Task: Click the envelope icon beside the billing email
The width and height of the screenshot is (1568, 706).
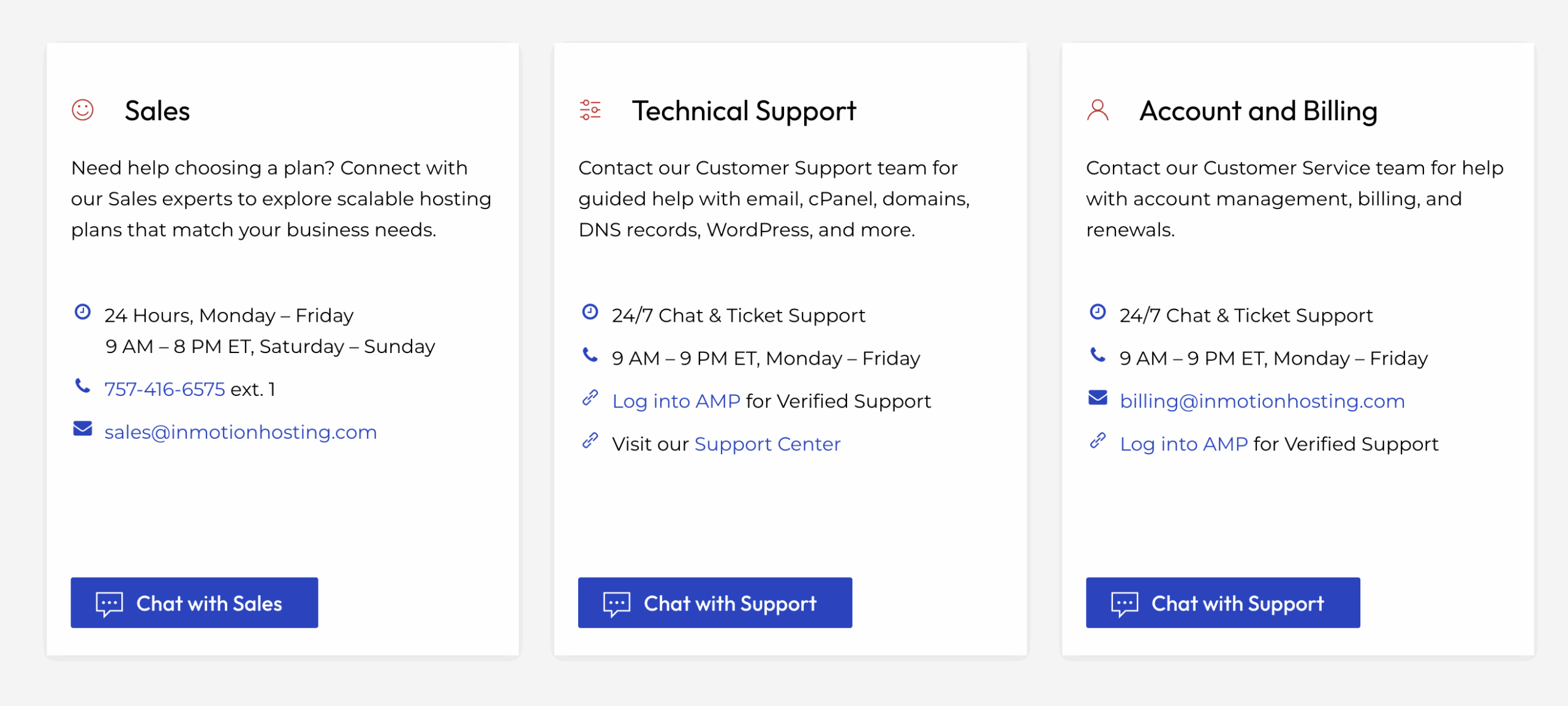Action: tap(1098, 398)
